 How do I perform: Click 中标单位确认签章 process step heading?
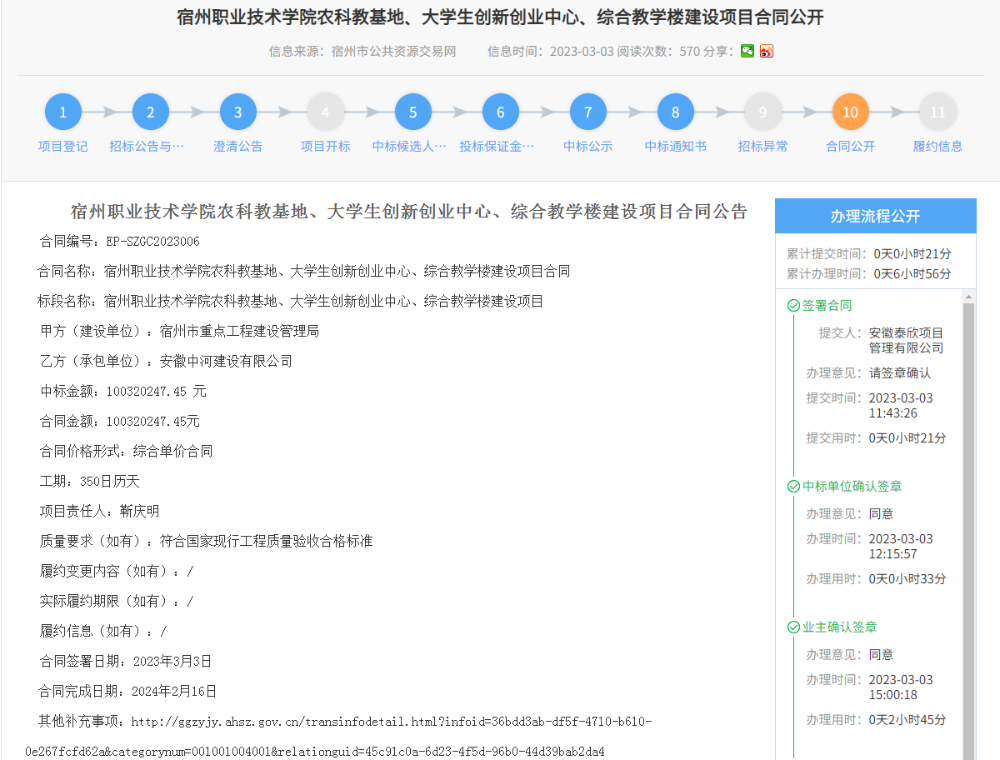[x=851, y=486]
